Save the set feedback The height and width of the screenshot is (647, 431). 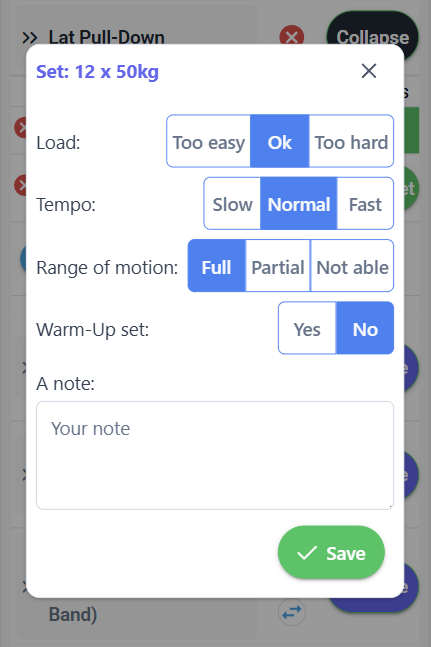331,553
